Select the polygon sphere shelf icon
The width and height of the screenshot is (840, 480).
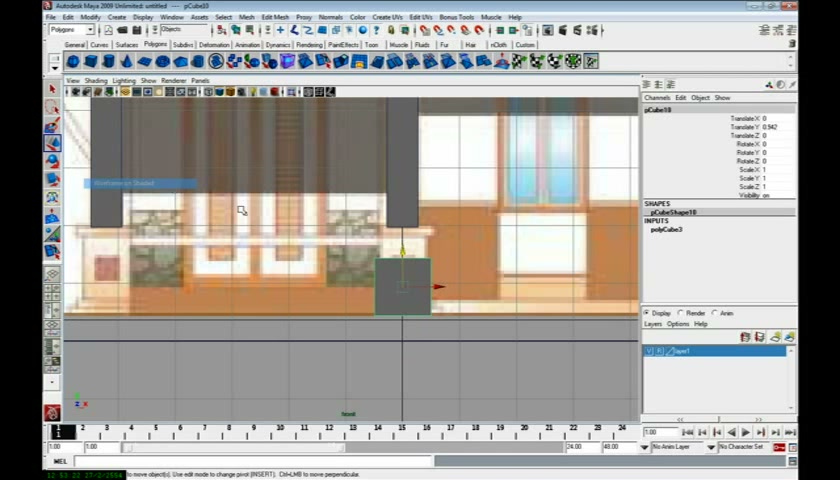pyautogui.click(x=73, y=62)
